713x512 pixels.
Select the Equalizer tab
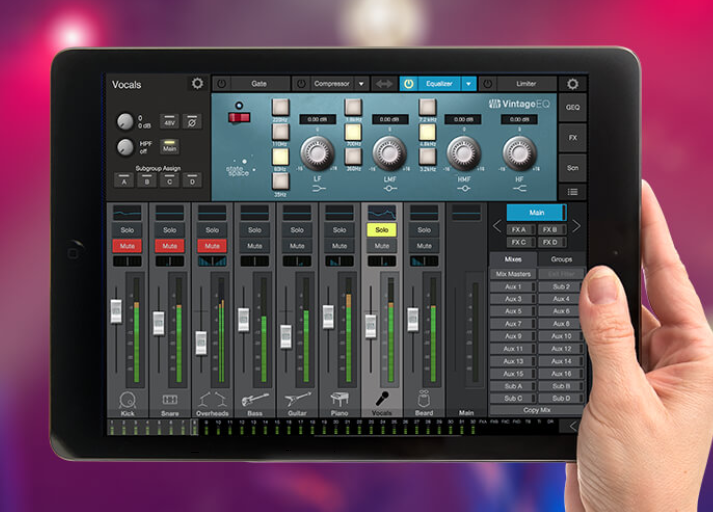pos(439,84)
